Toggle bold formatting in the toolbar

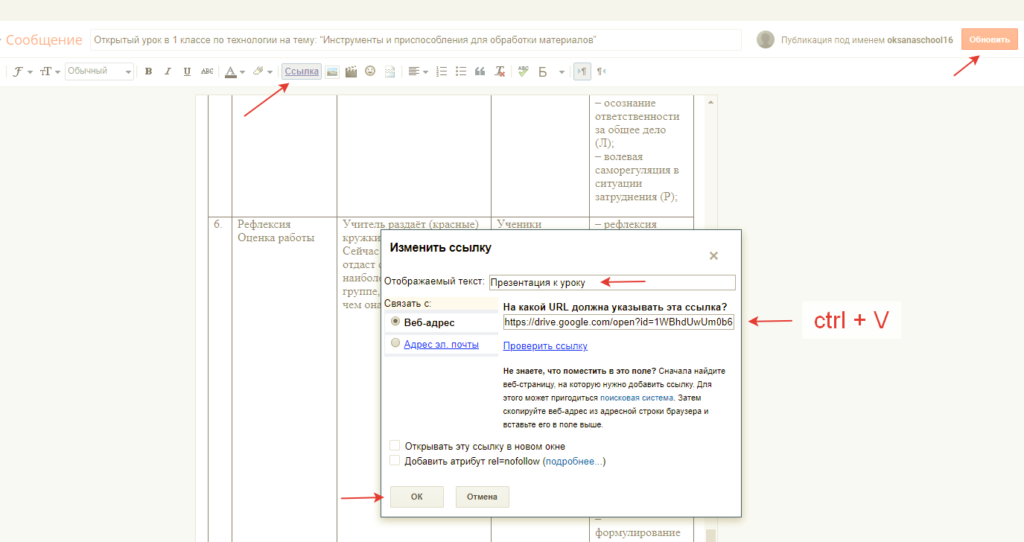[148, 71]
